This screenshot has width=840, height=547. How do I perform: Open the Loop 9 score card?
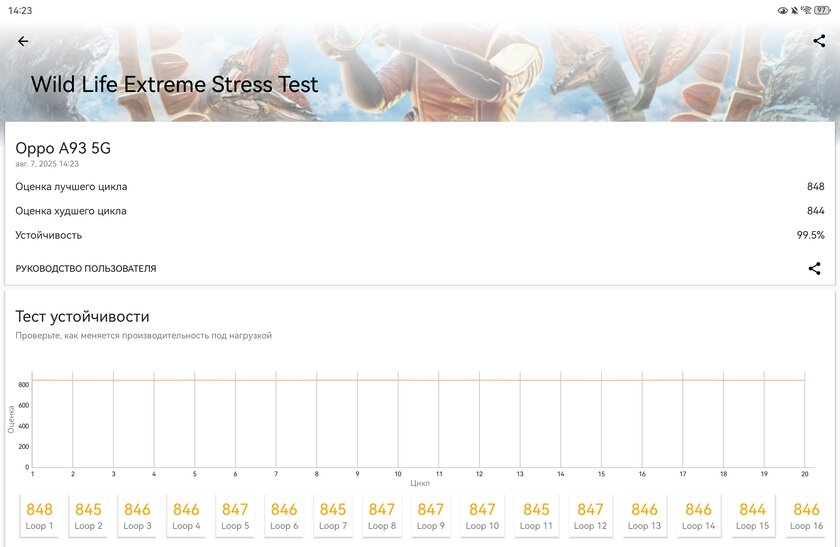click(x=431, y=516)
